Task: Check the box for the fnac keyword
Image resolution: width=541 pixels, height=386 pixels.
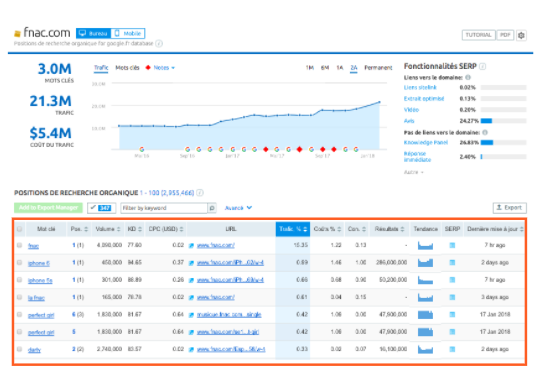Action: point(19,245)
